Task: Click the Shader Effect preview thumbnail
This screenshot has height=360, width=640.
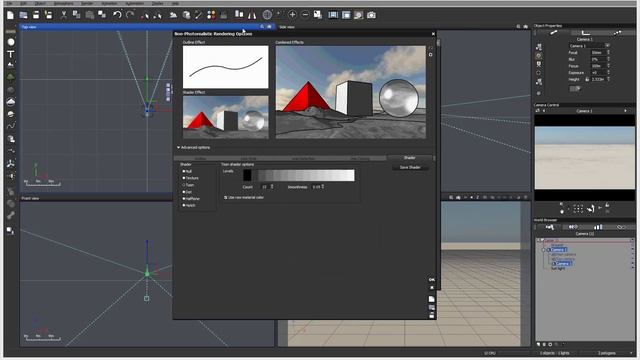Action: tap(225, 117)
